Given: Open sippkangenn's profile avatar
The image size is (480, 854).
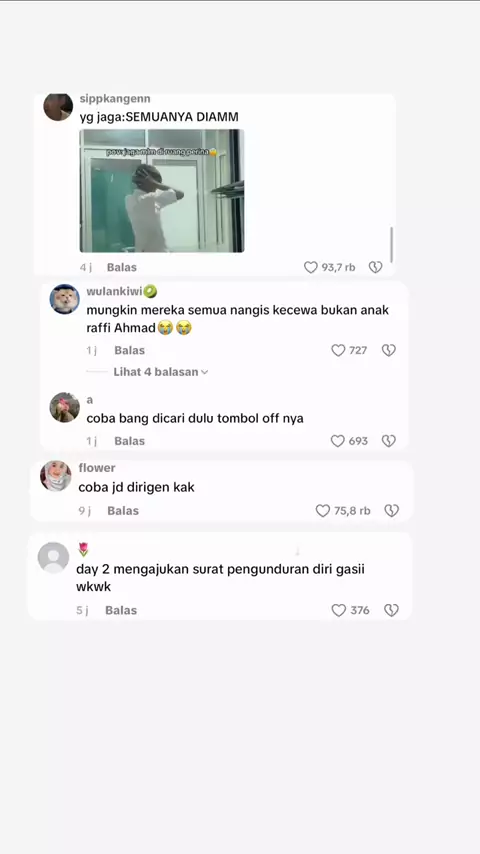Looking at the screenshot, I should click(58, 106).
